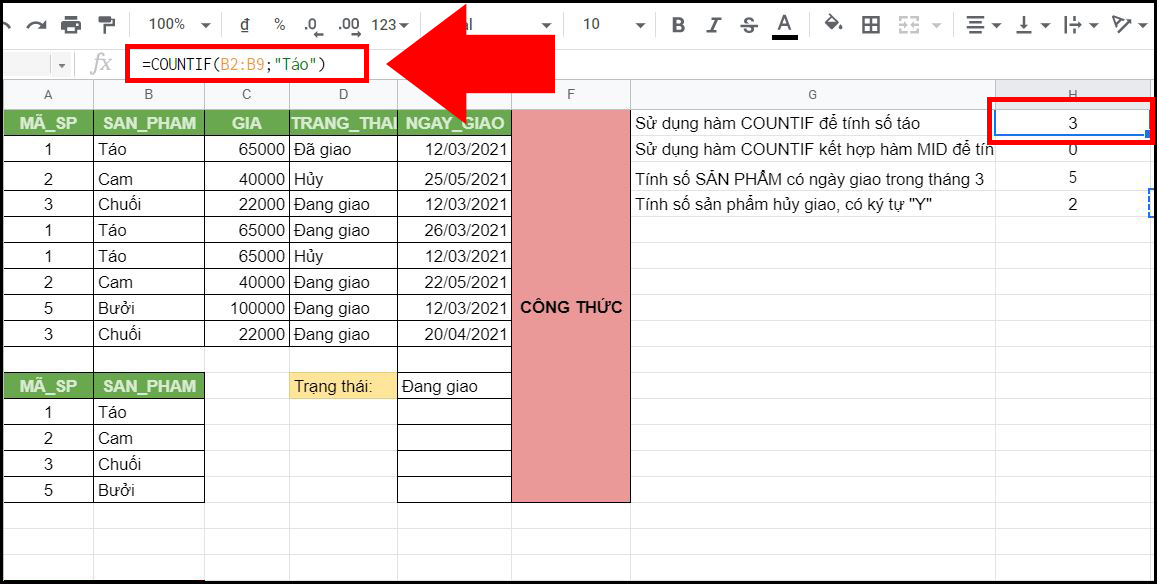Increase decimal places
Image resolution: width=1157 pixels, height=584 pixels.
(x=349, y=24)
